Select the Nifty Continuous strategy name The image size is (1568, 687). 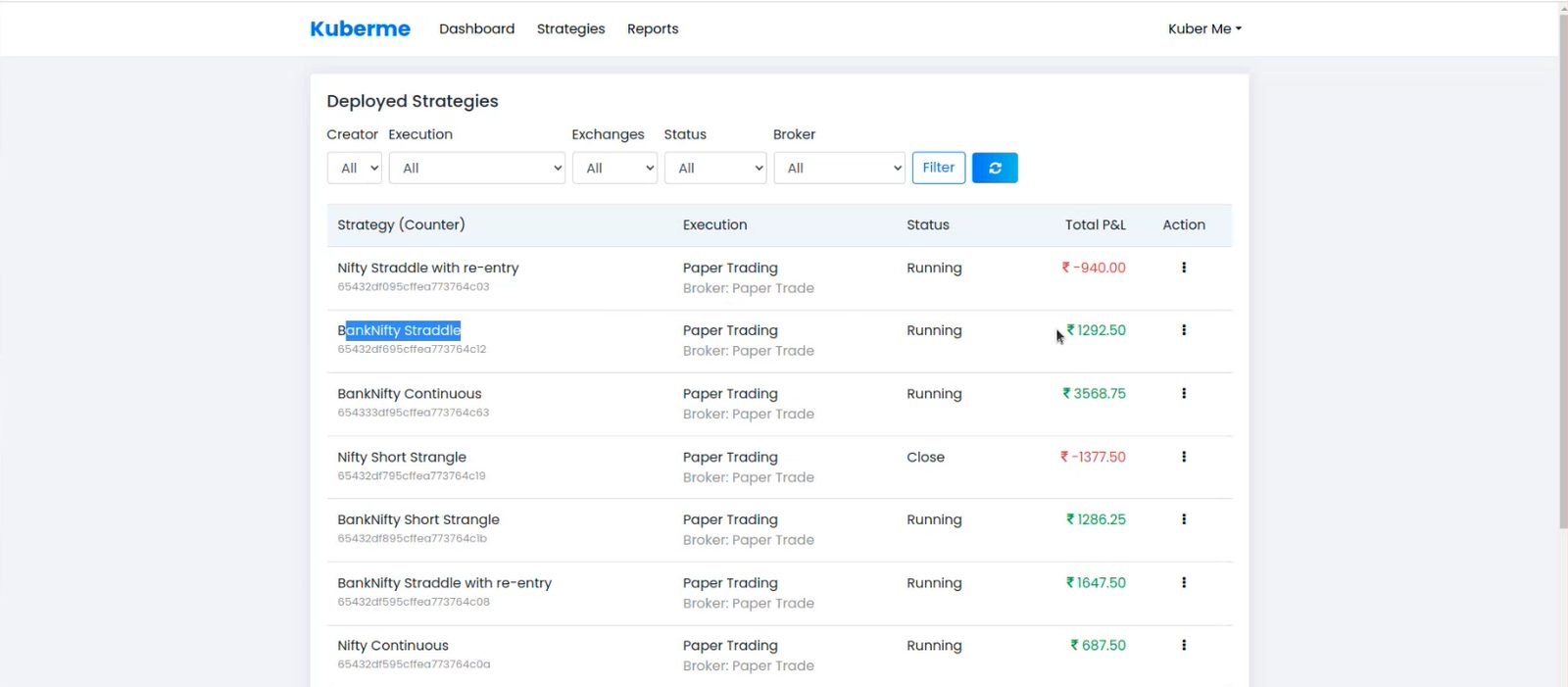pyautogui.click(x=393, y=645)
